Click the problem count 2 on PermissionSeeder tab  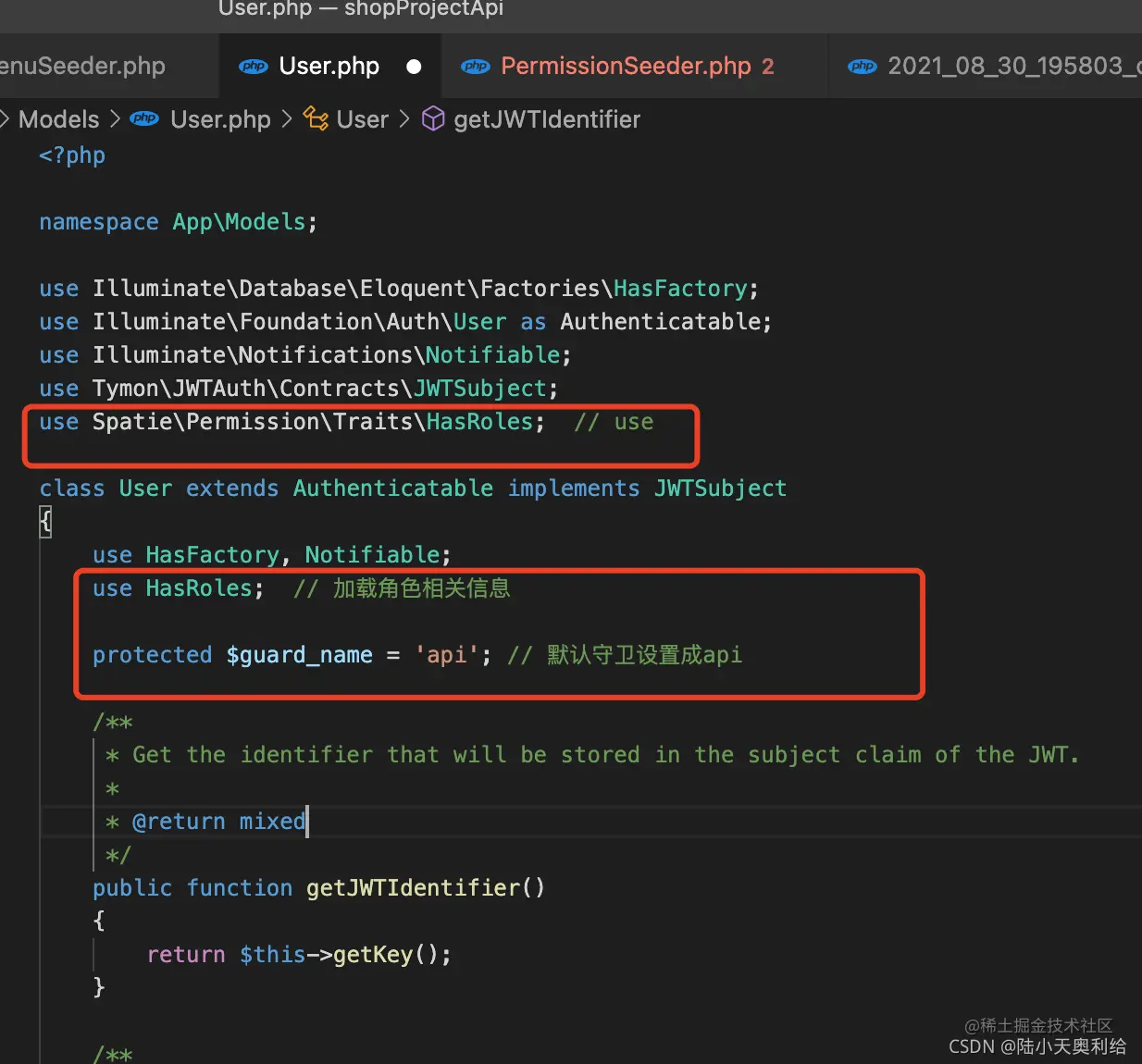767,67
